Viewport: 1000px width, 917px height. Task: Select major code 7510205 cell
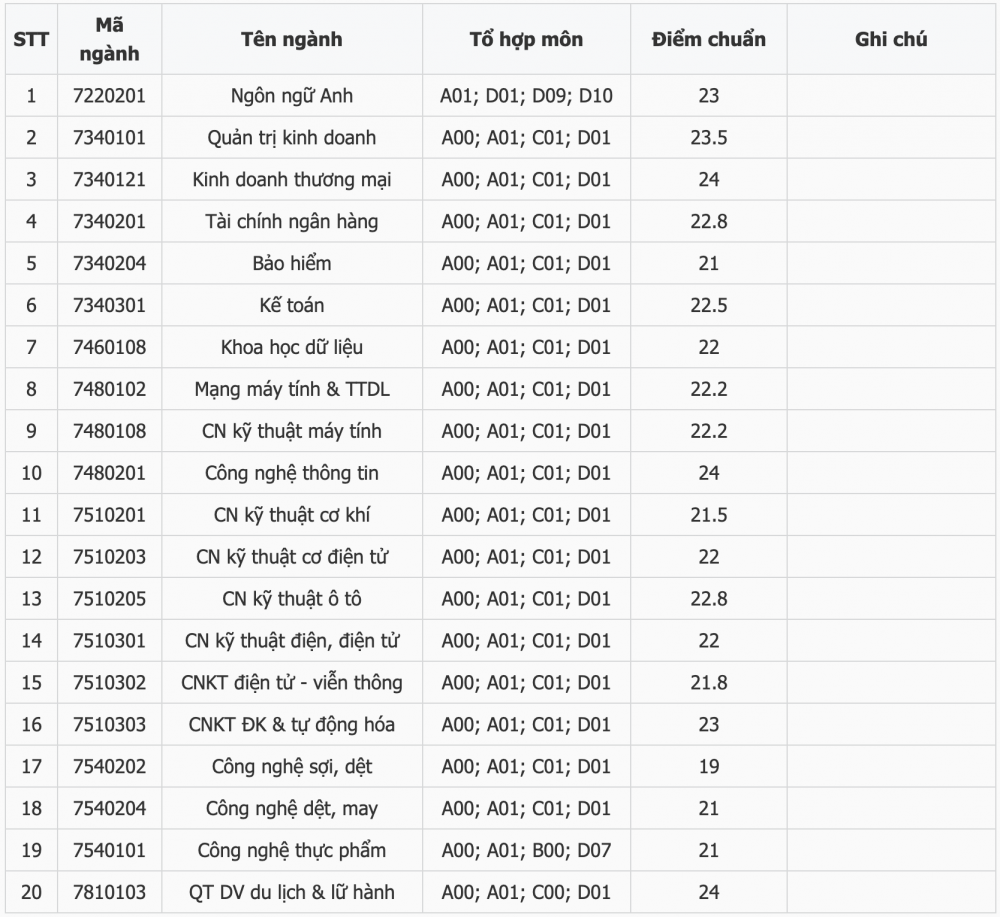pyautogui.click(x=109, y=599)
